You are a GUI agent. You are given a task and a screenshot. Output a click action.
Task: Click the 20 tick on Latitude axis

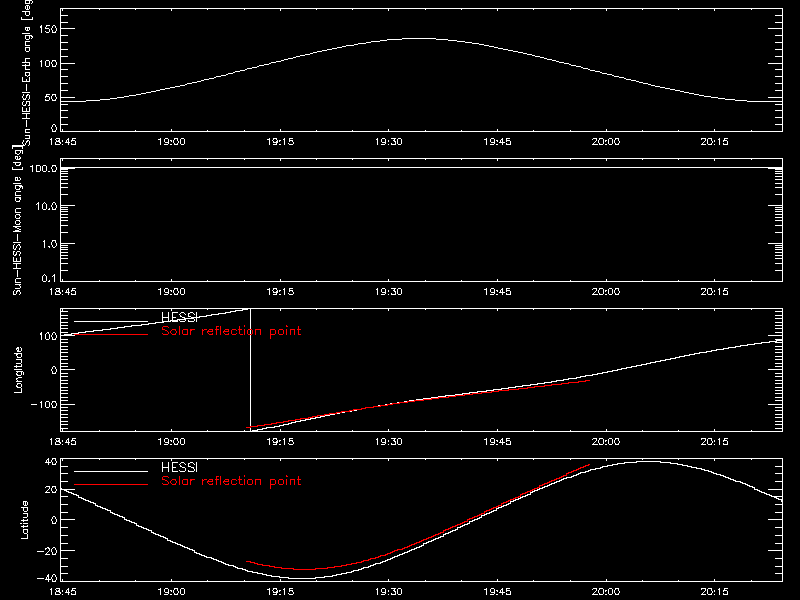point(51,490)
